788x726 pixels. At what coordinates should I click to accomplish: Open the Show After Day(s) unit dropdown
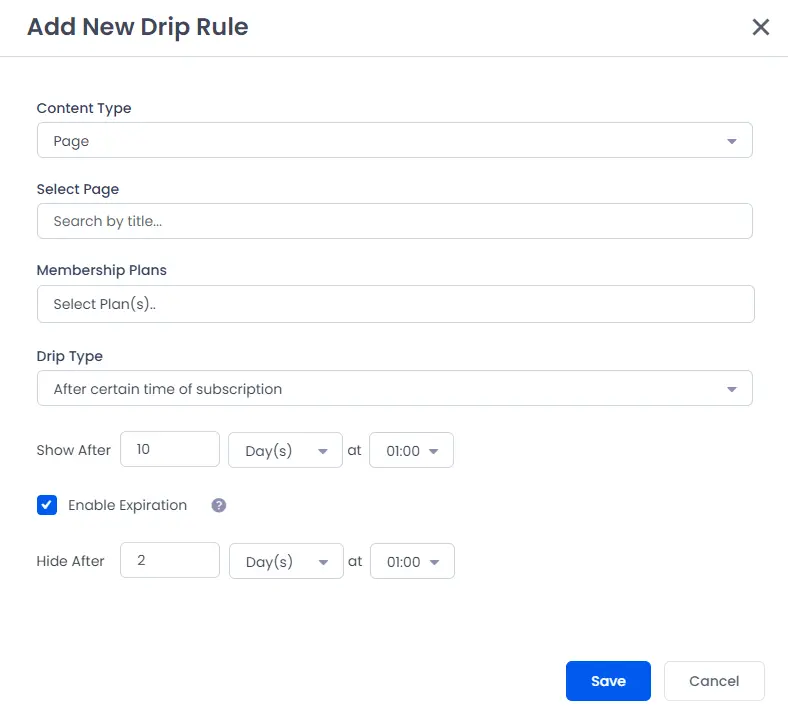286,451
